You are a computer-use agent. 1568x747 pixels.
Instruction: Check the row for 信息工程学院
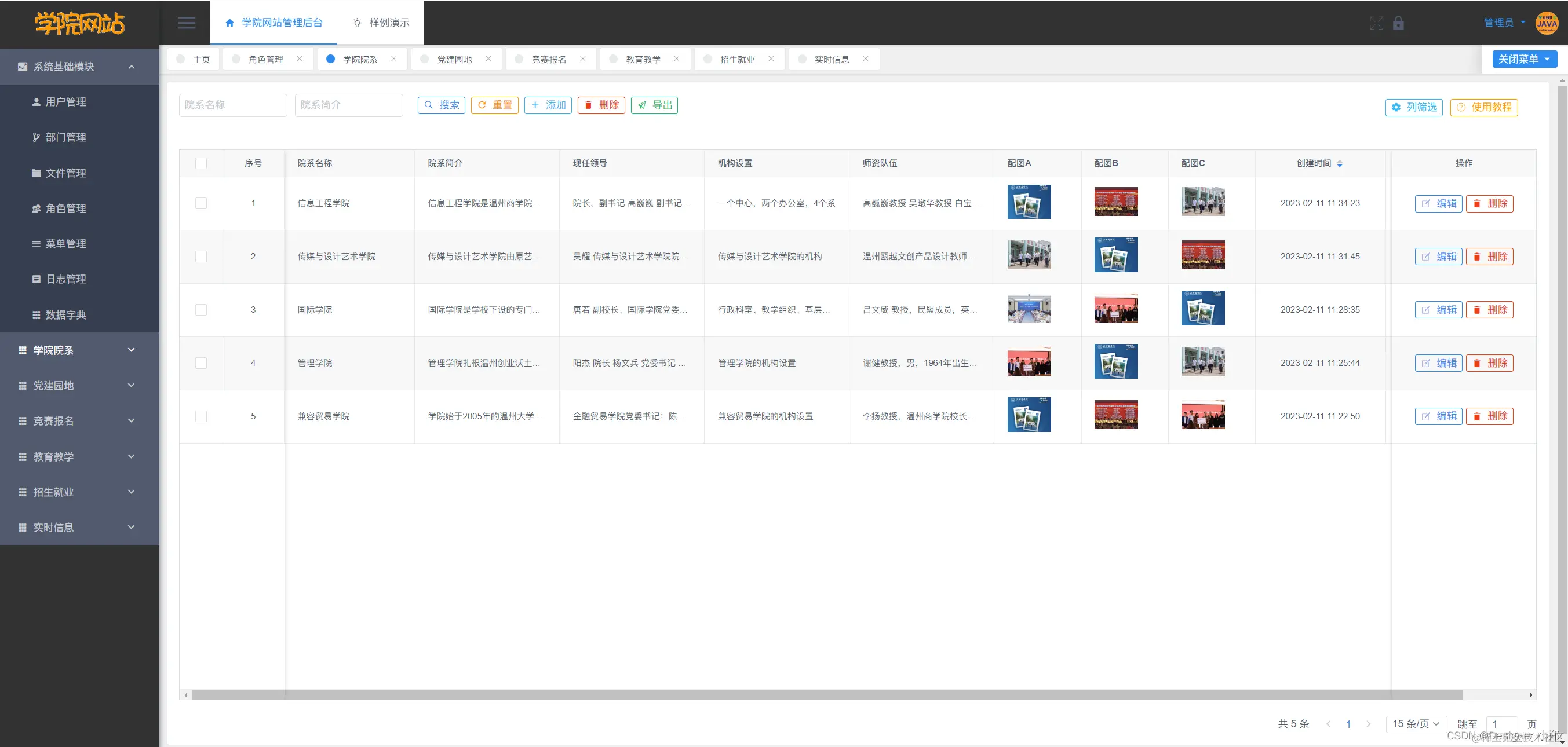pyautogui.click(x=201, y=203)
